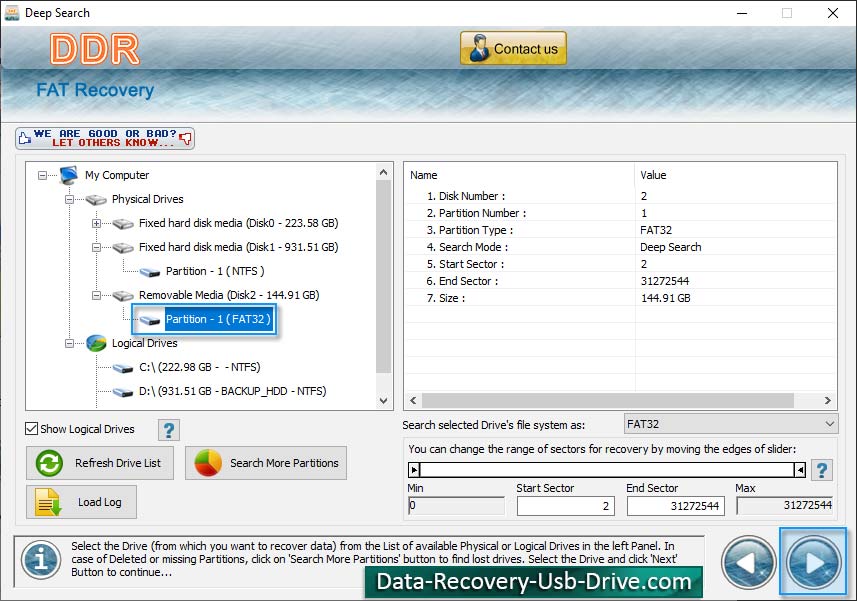Toggle Show Logical Drives checkbox

click(x=31, y=429)
